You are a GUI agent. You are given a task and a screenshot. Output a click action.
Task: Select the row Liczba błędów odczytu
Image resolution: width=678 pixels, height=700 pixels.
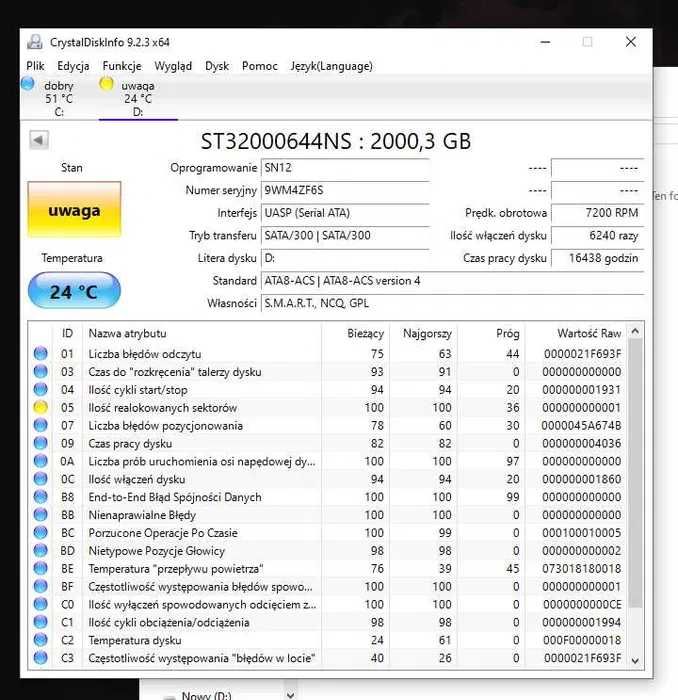[x=328, y=354]
